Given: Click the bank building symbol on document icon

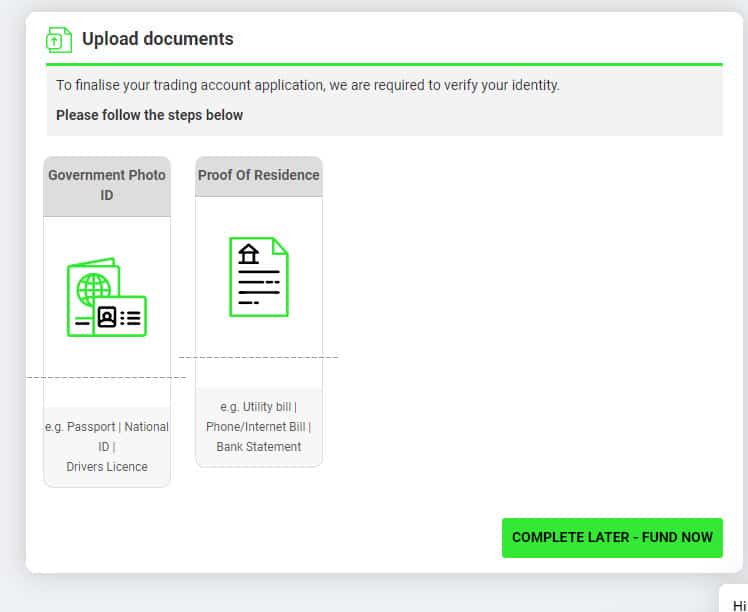Looking at the screenshot, I should (x=249, y=254).
